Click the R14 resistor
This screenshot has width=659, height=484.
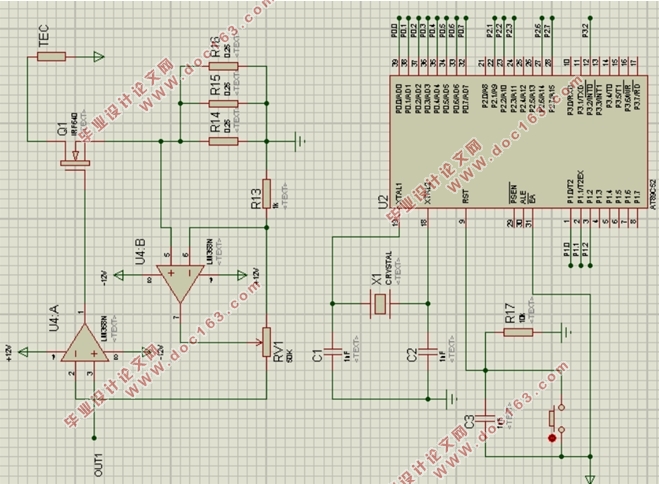[224, 141]
